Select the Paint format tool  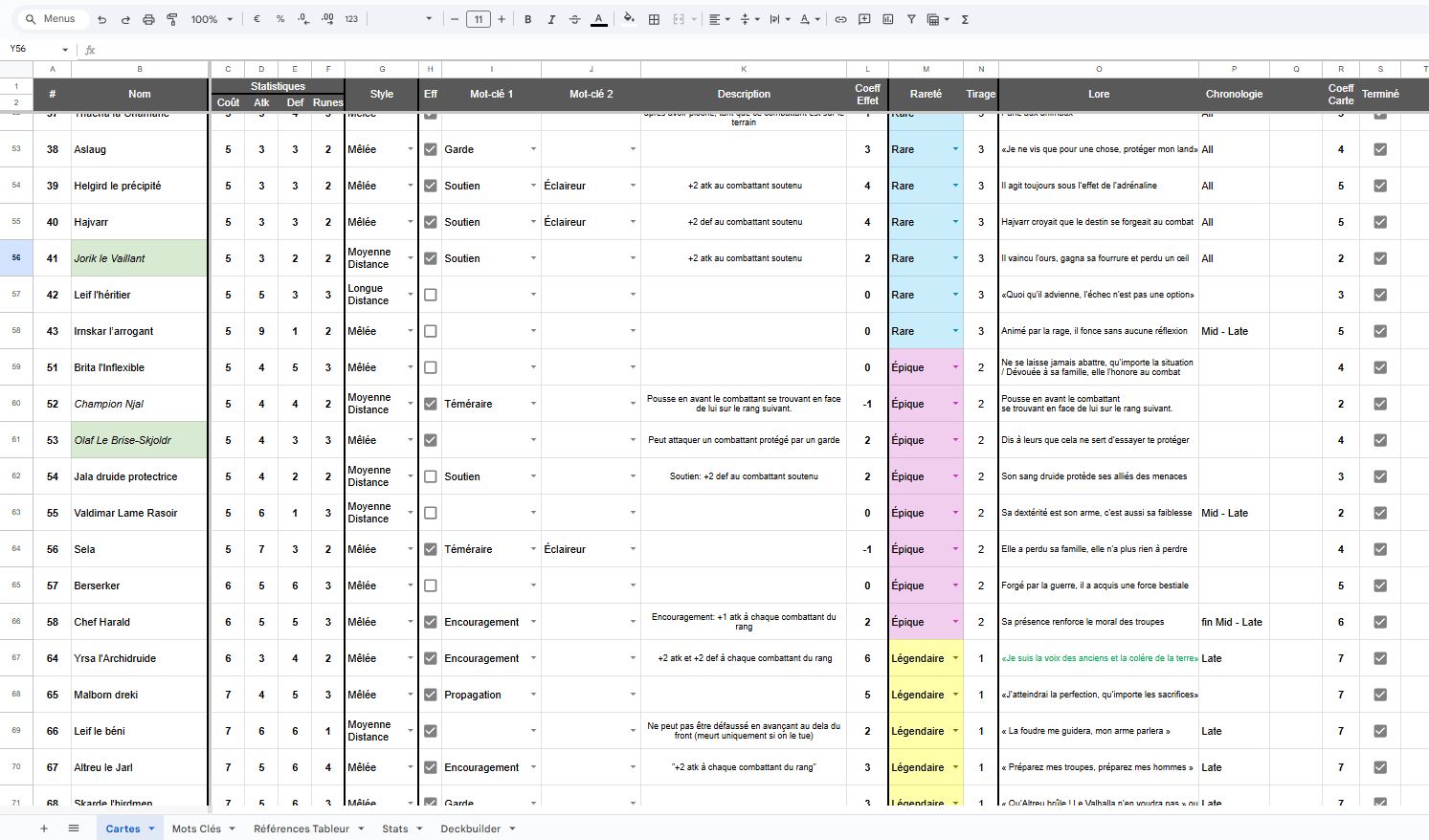pos(172,19)
